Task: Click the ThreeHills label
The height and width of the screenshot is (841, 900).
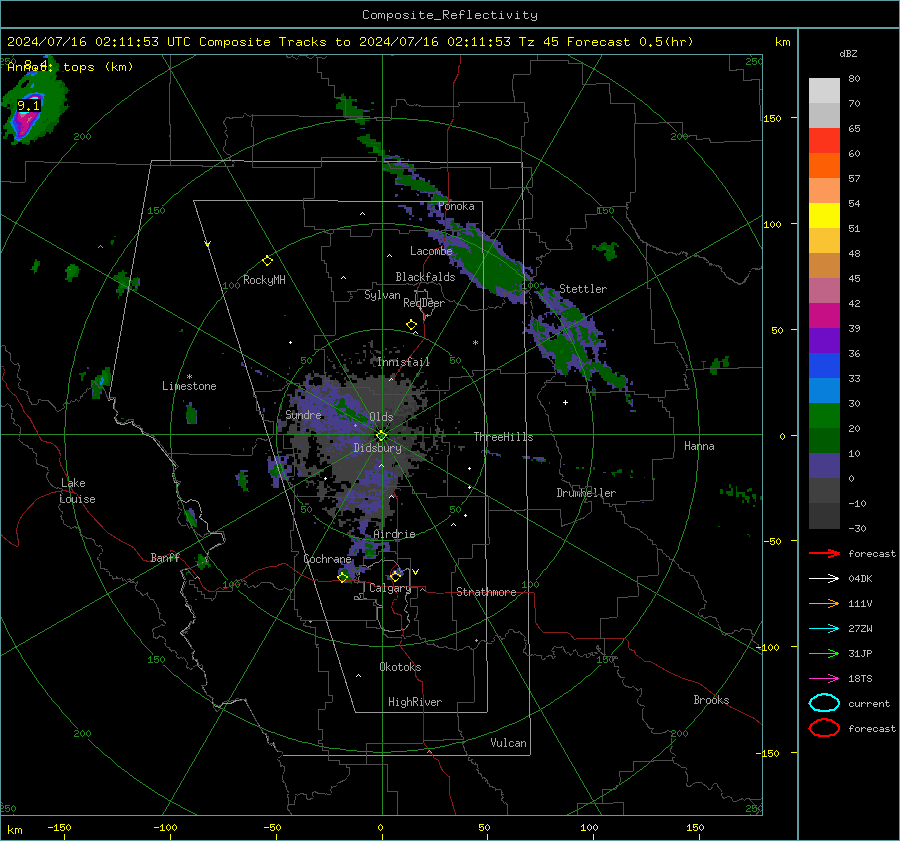Action: coord(503,437)
